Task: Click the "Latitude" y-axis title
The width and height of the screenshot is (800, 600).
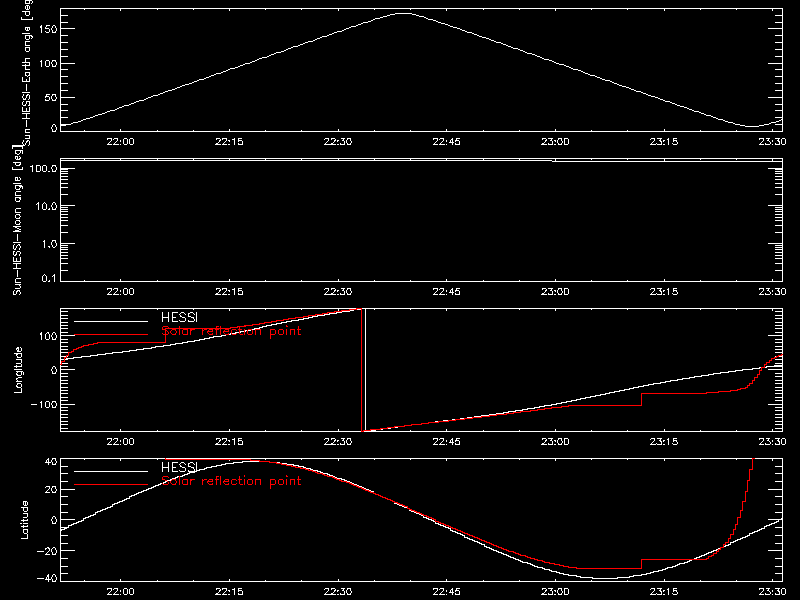Action: click(x=24, y=520)
